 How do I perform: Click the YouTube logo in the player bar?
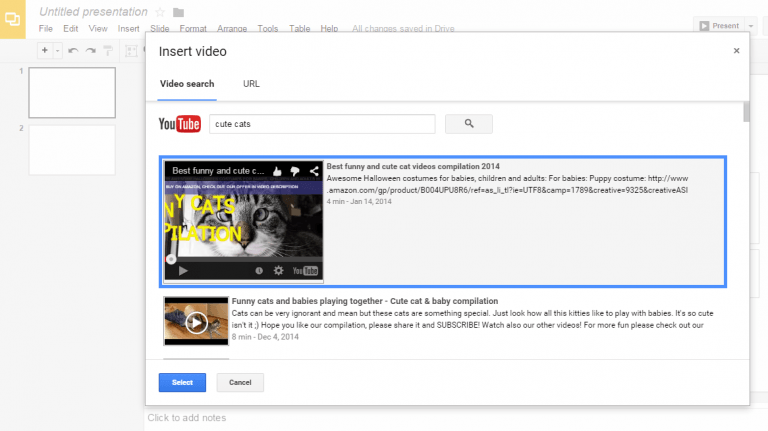pyautogui.click(x=305, y=271)
